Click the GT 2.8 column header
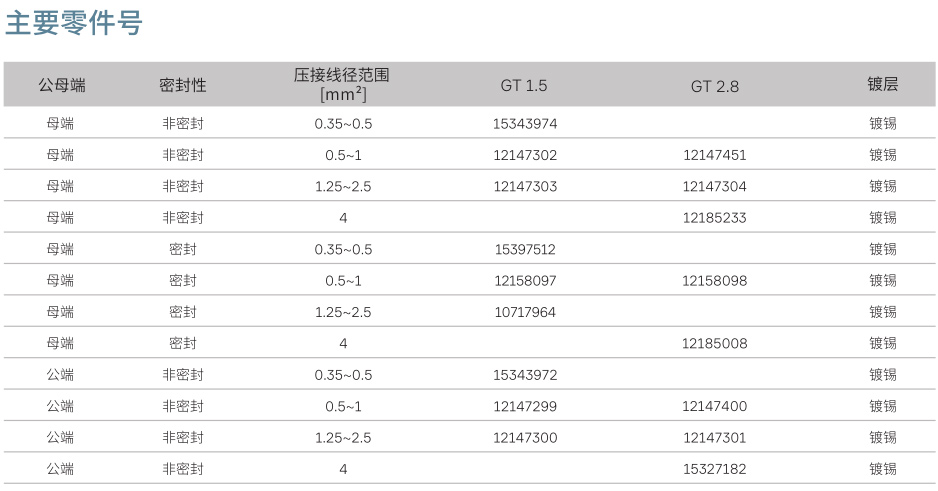 pos(714,86)
